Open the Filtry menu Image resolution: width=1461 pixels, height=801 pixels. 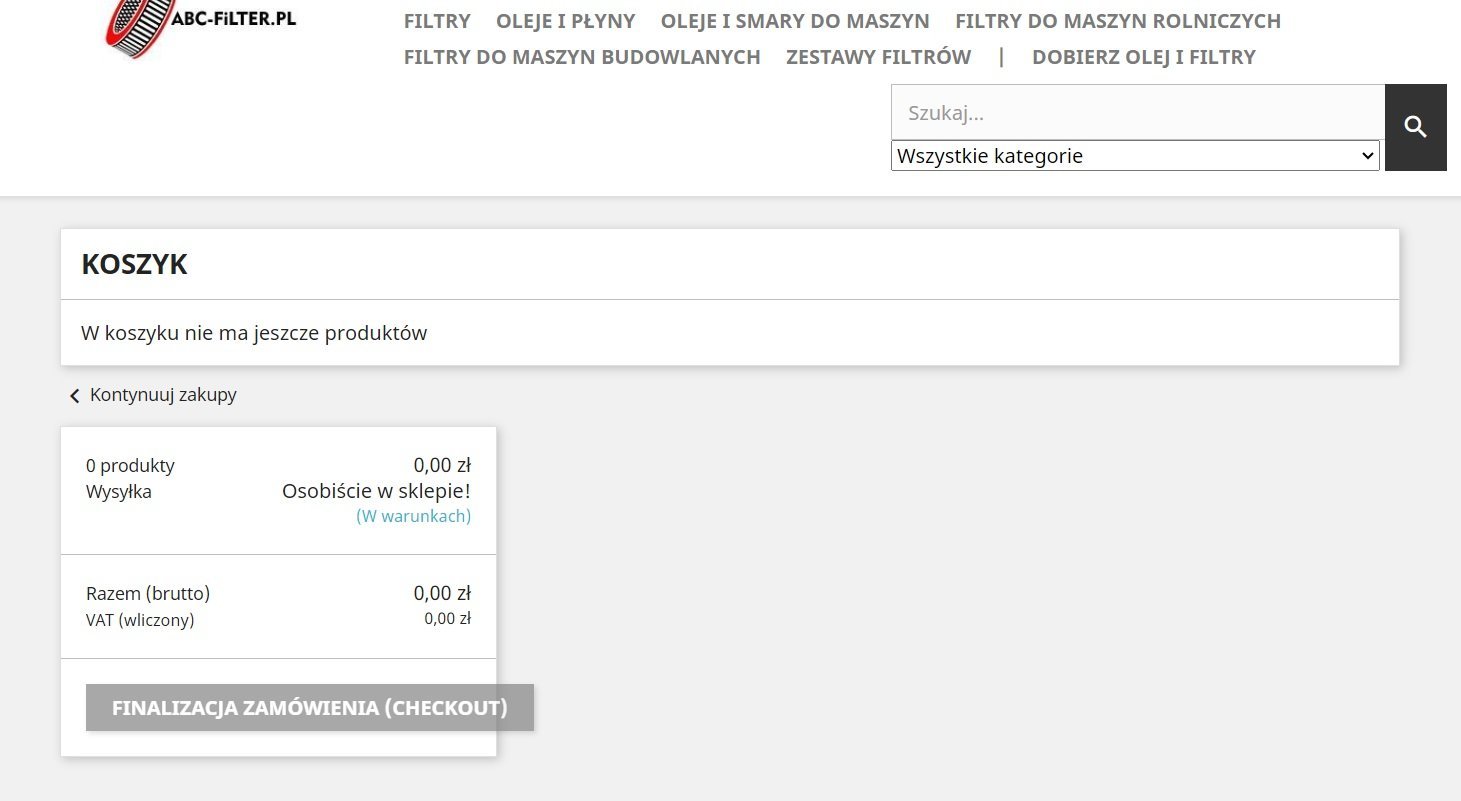tap(437, 21)
